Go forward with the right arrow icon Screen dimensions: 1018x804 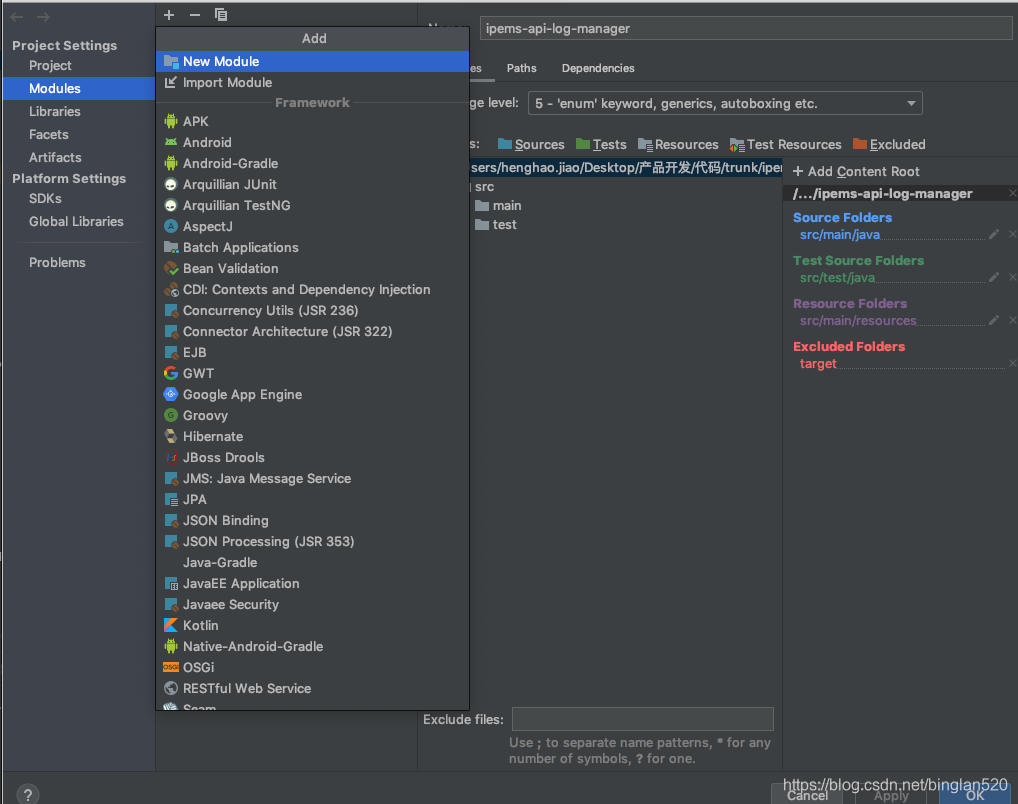(x=43, y=17)
